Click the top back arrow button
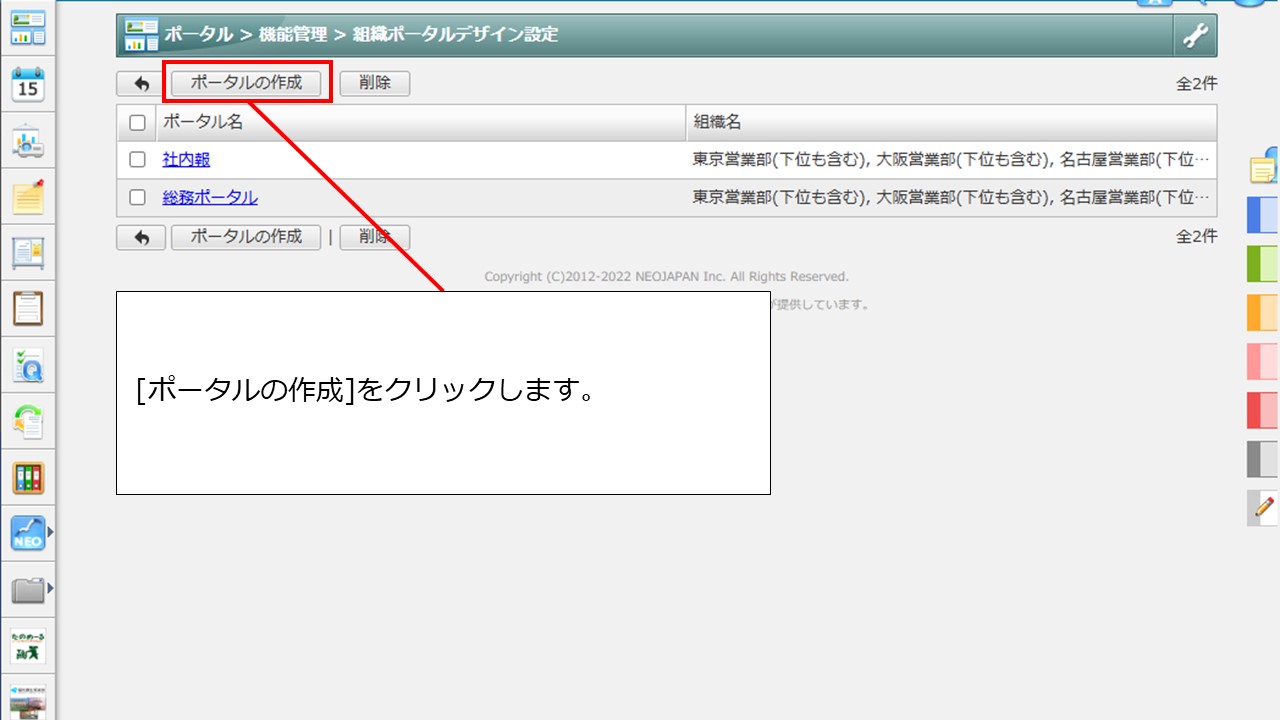1280x720 pixels. pyautogui.click(x=141, y=84)
